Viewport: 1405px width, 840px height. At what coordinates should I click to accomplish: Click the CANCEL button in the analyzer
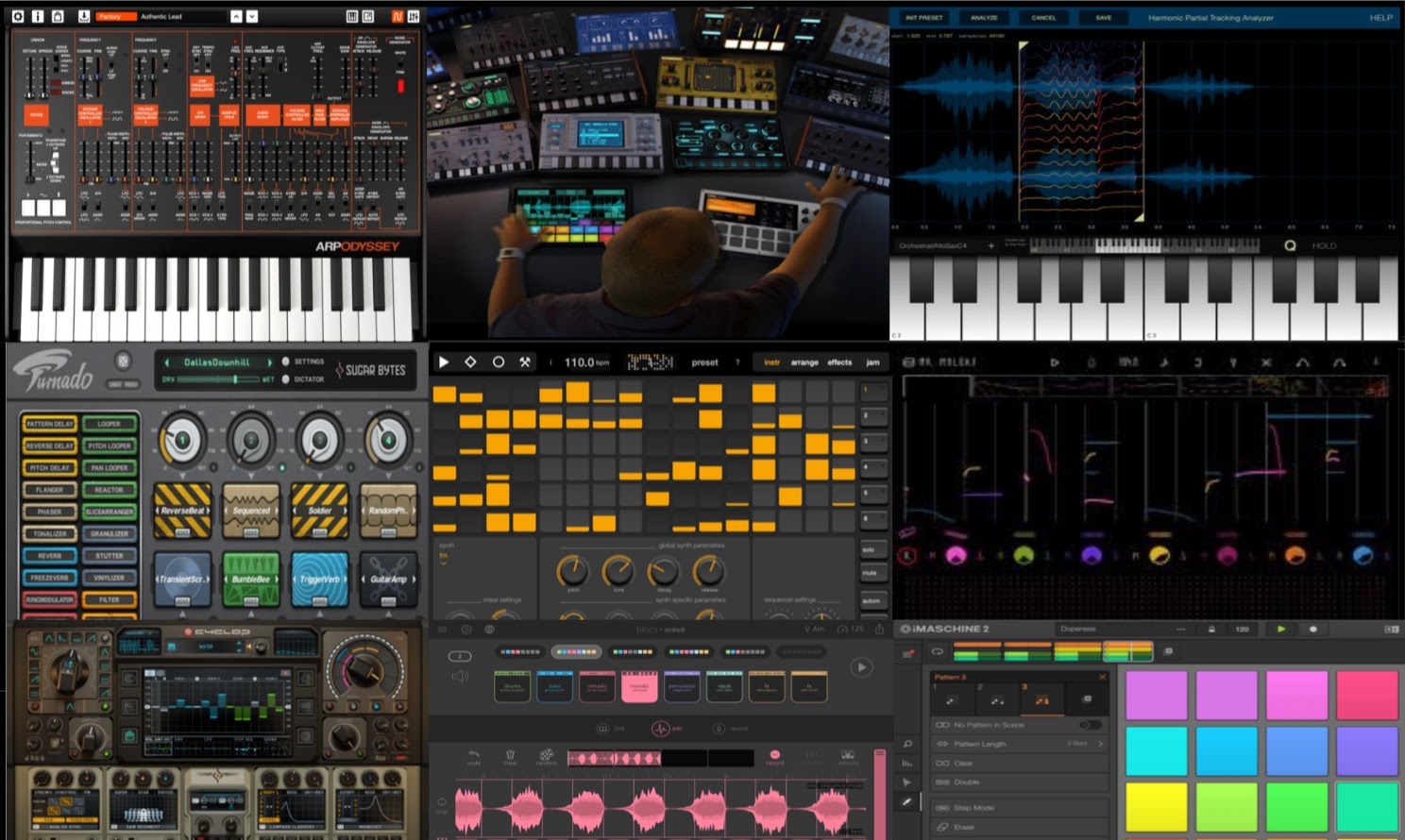click(1043, 18)
